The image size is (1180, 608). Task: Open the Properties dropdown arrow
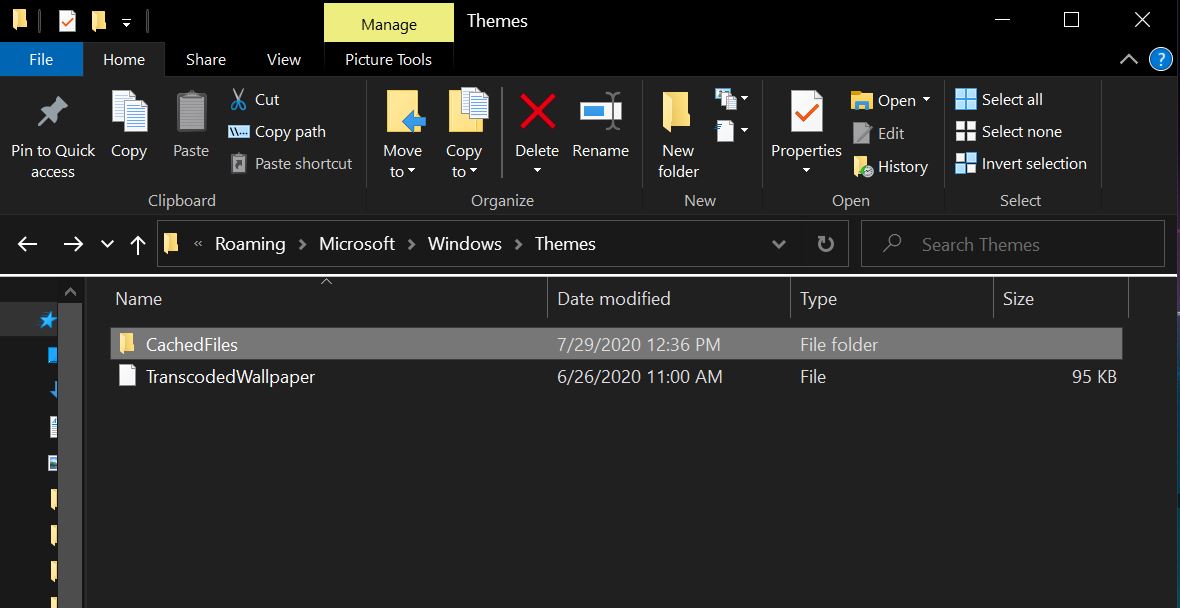tap(805, 170)
